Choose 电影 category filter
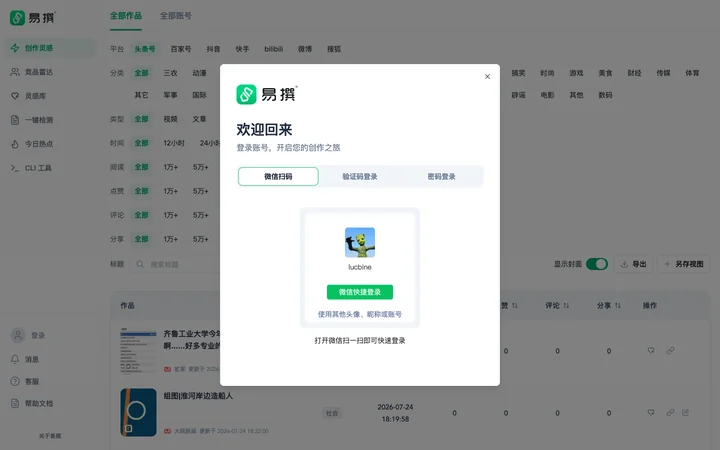The height and width of the screenshot is (450, 720). tap(547, 95)
